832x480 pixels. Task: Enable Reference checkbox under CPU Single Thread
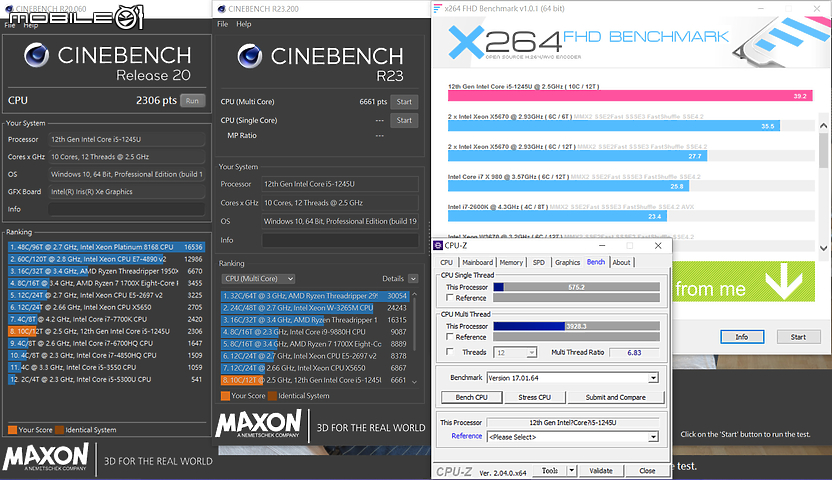coord(449,298)
